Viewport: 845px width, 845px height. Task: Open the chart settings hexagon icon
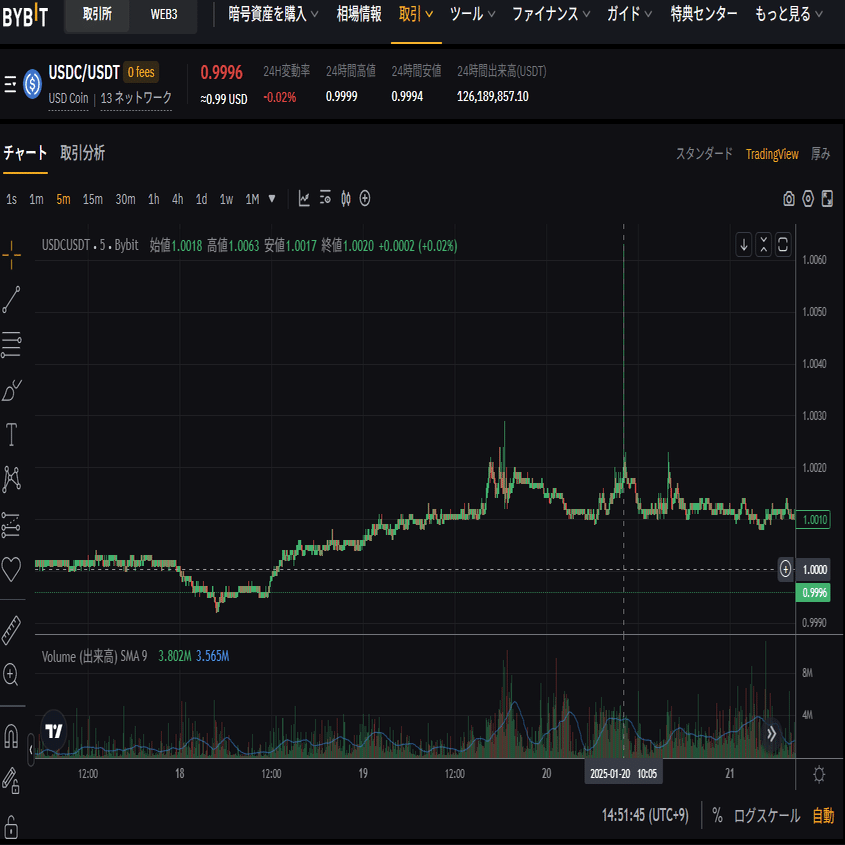[x=808, y=199]
